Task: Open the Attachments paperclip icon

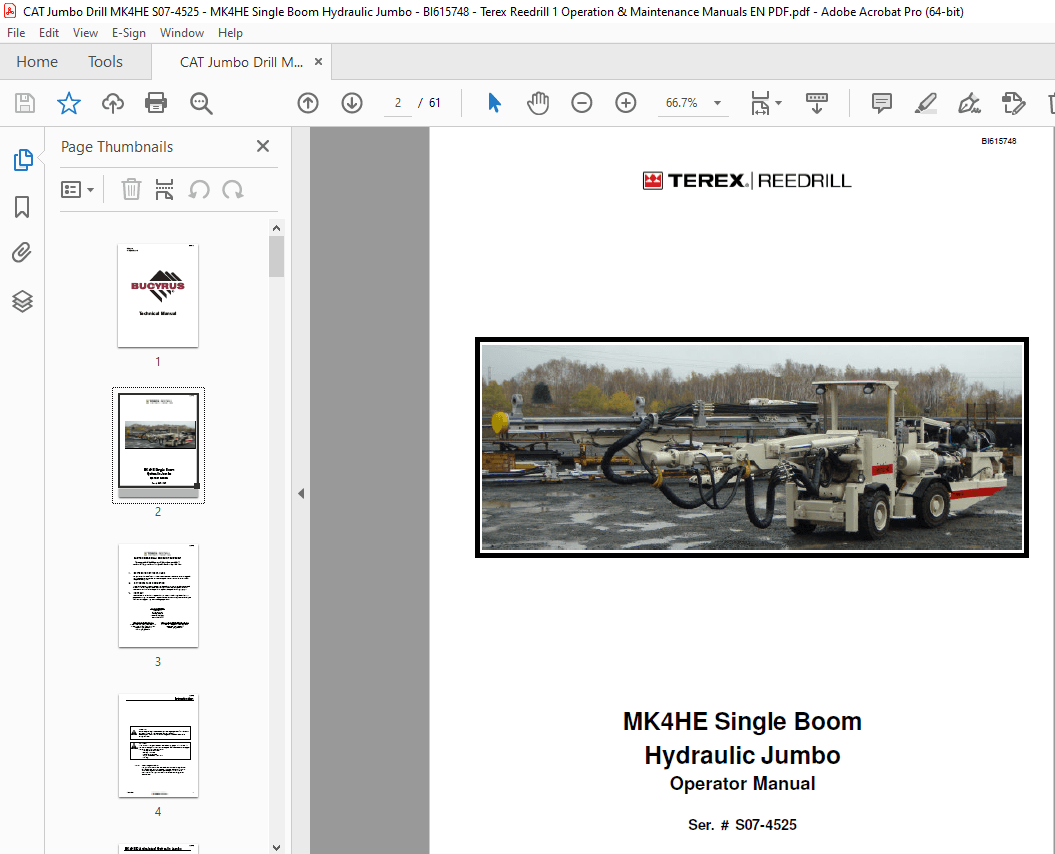Action: pos(22,253)
